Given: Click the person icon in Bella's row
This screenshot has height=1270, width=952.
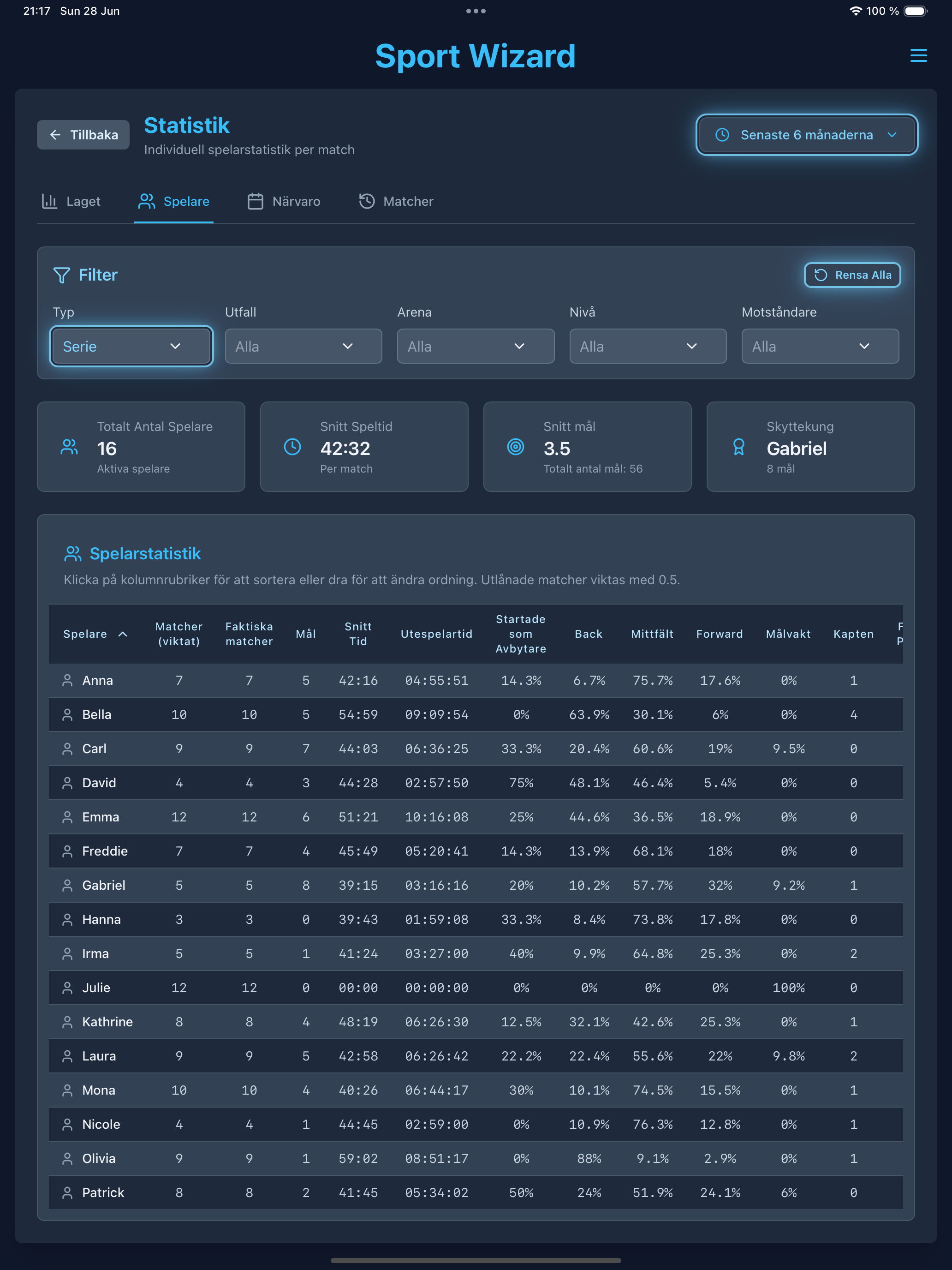Looking at the screenshot, I should coord(67,715).
